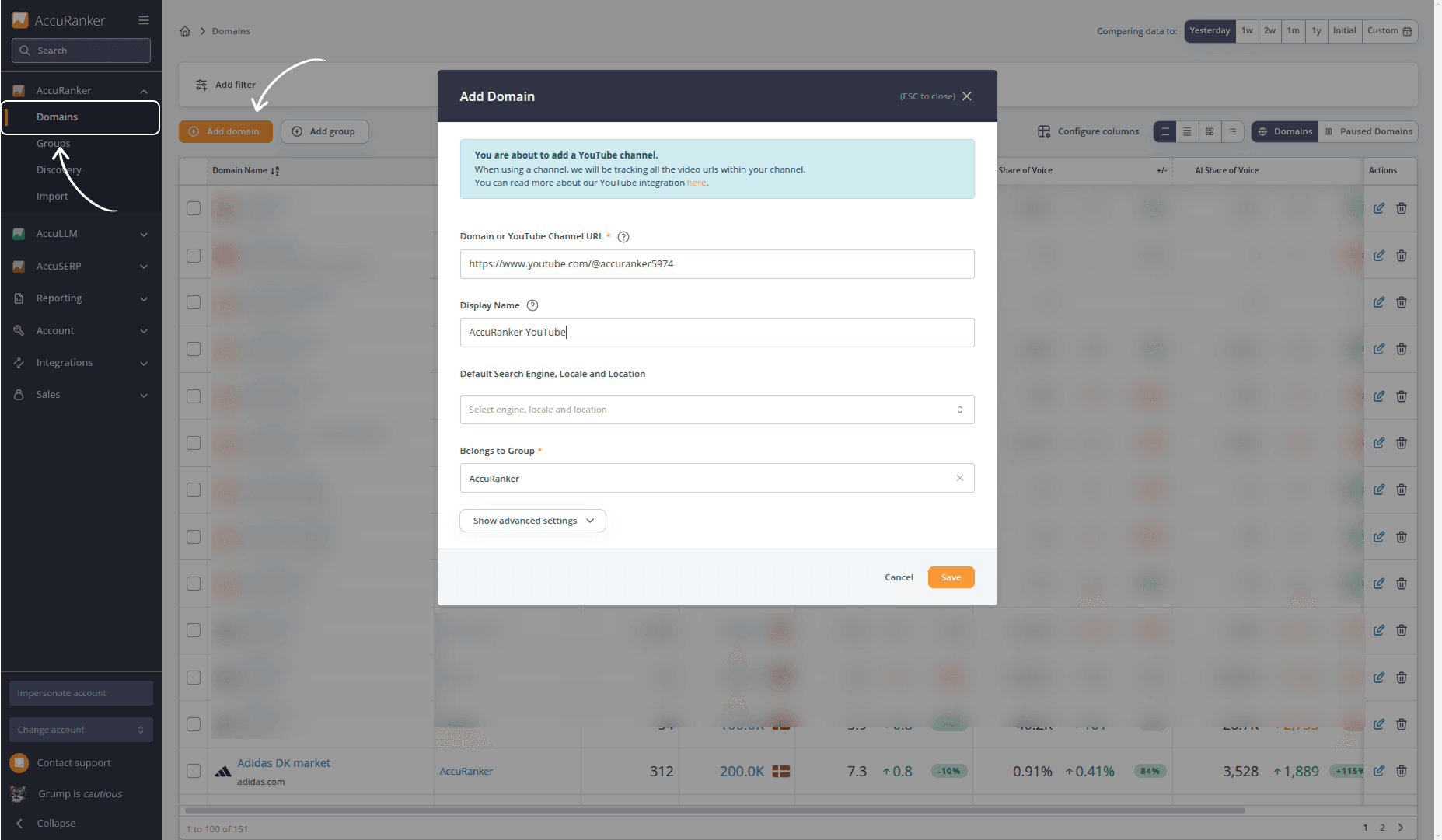
Task: Check the fifth domain row checkbox
Action: [x=194, y=396]
